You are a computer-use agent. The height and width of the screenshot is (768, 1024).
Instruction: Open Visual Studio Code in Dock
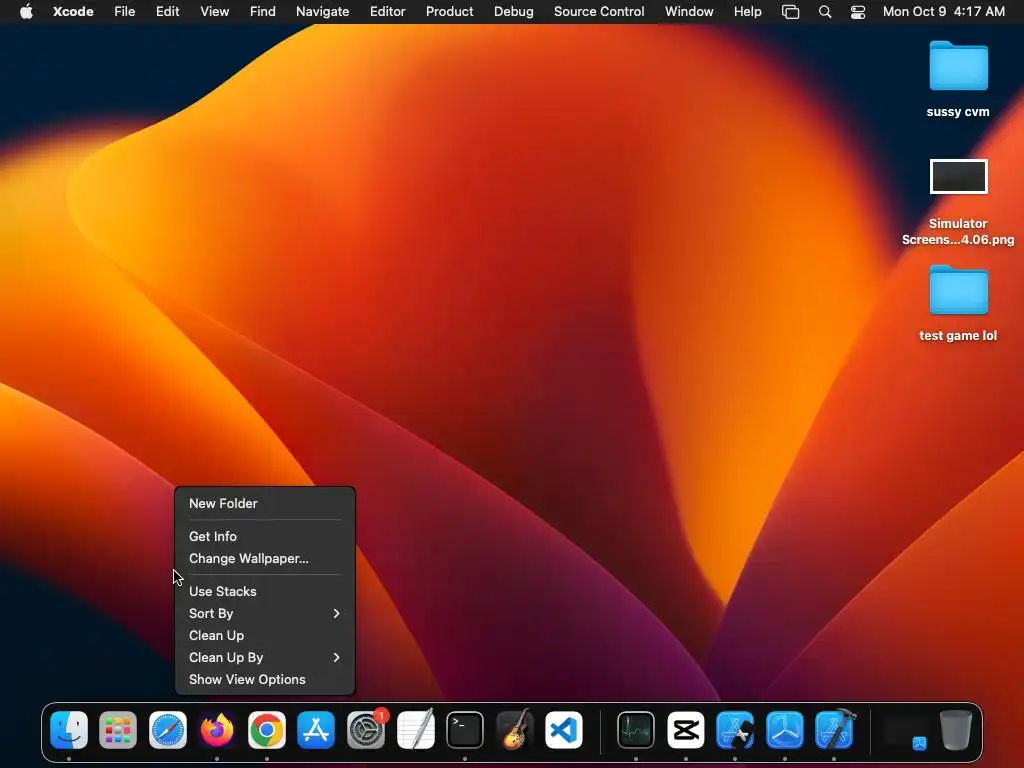[564, 729]
